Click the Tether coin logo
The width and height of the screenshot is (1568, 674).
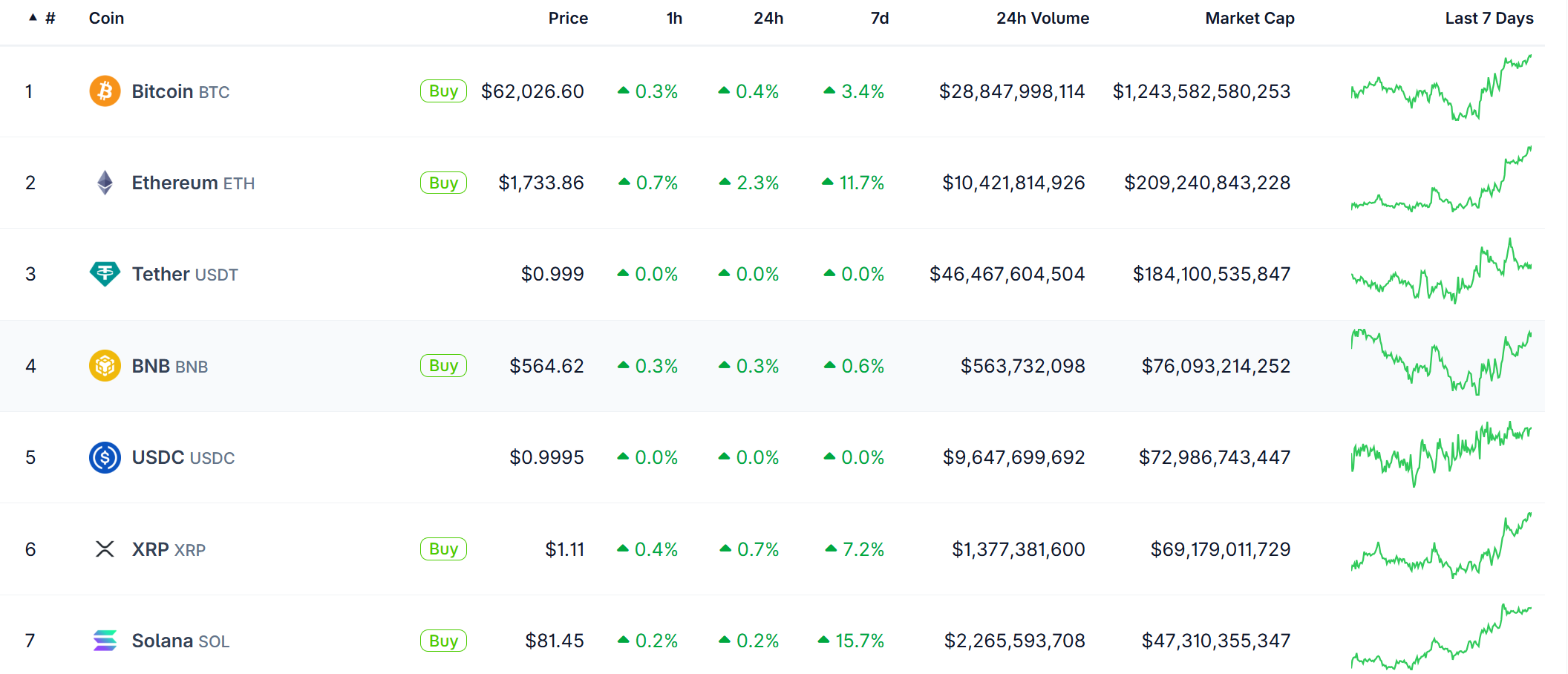[105, 274]
